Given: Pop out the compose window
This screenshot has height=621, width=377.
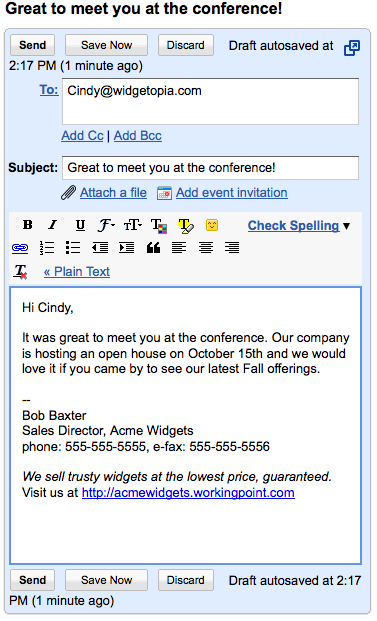Looking at the screenshot, I should click(352, 48).
